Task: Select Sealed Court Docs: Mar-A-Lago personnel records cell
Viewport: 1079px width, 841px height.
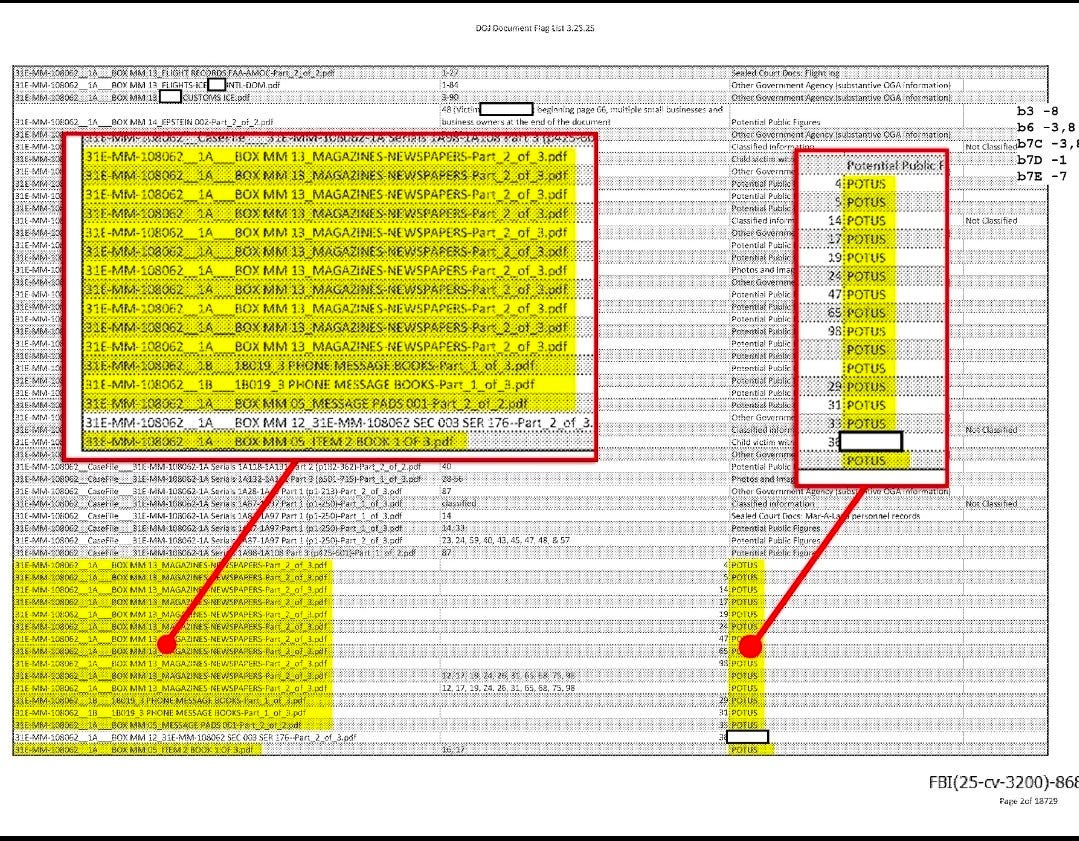Action: (x=825, y=516)
